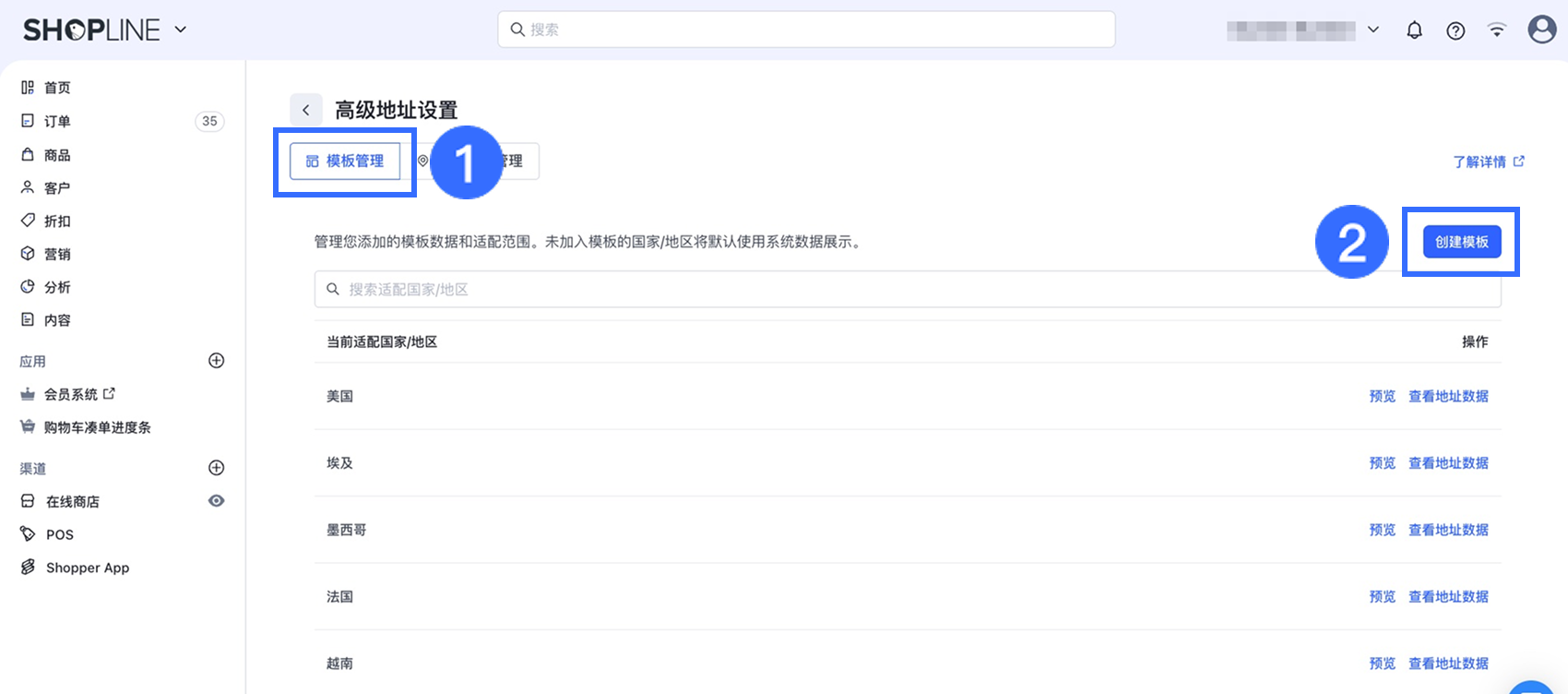
Task: Add a channel with the 渠道 plus icon
Action: (217, 468)
